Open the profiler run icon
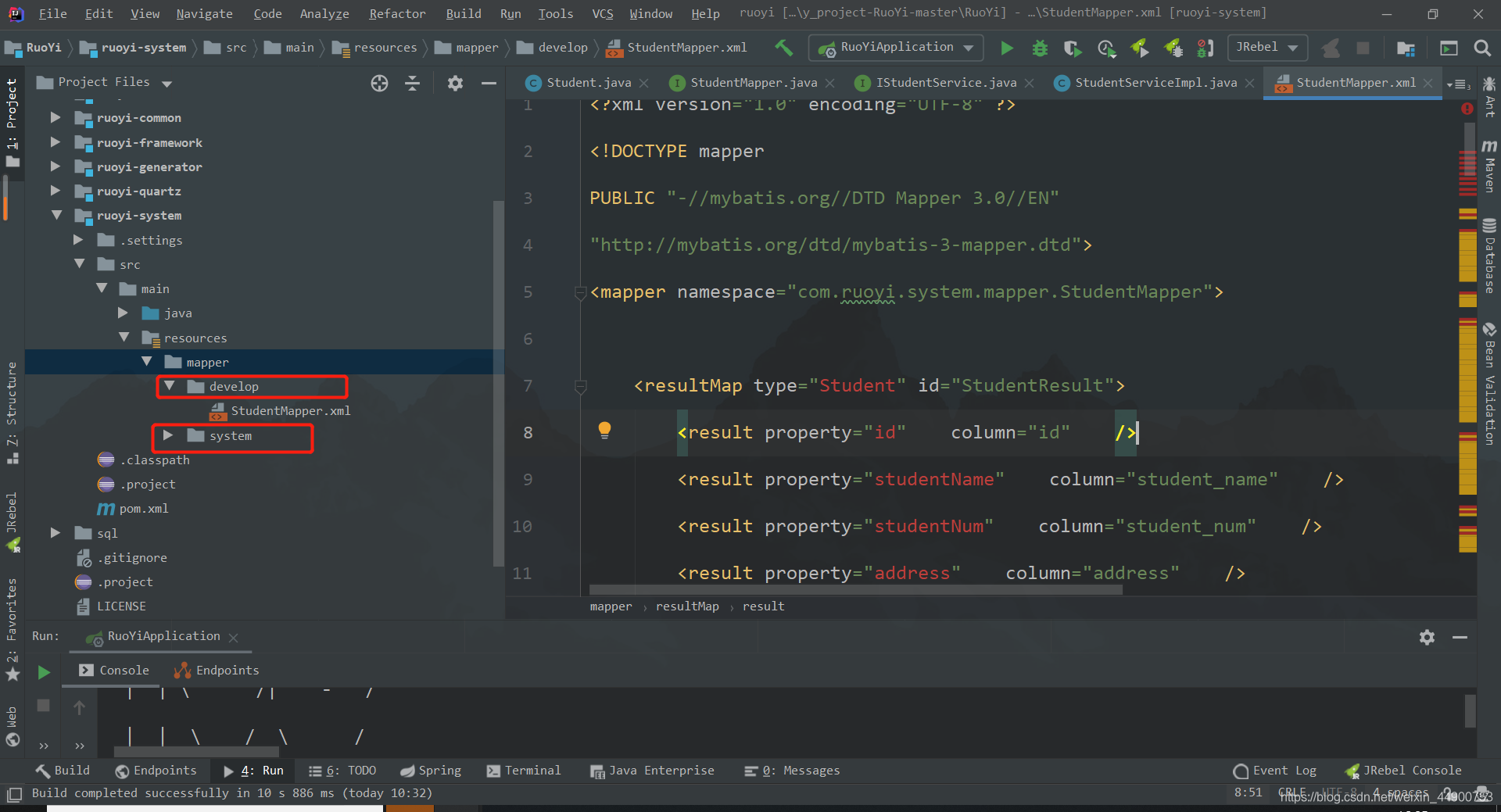The image size is (1501, 812). pos(1106,48)
